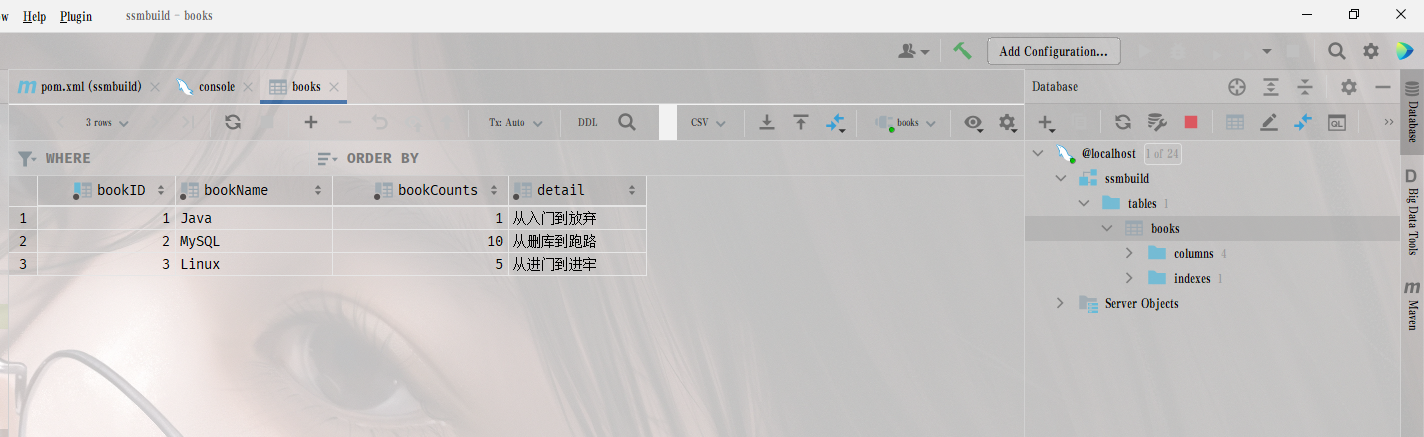
Task: Reload the books table data
Action: [x=233, y=122]
